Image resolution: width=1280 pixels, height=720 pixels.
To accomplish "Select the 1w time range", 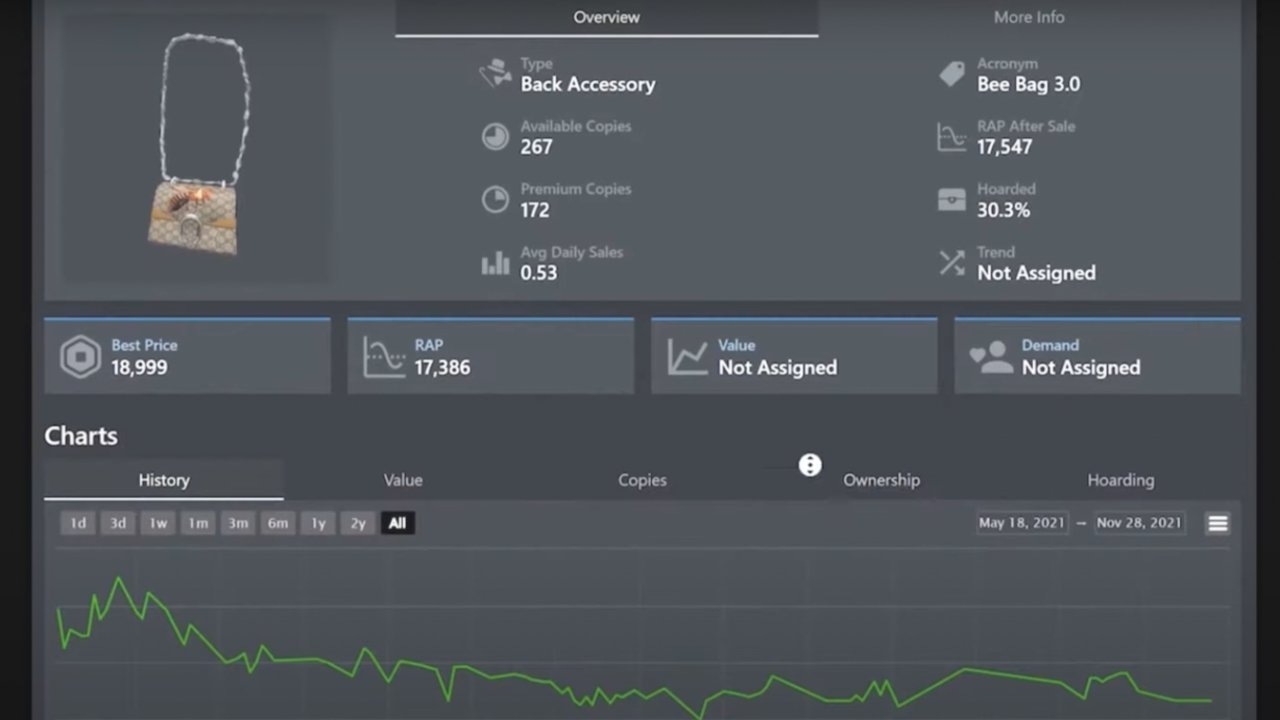I will tap(158, 523).
